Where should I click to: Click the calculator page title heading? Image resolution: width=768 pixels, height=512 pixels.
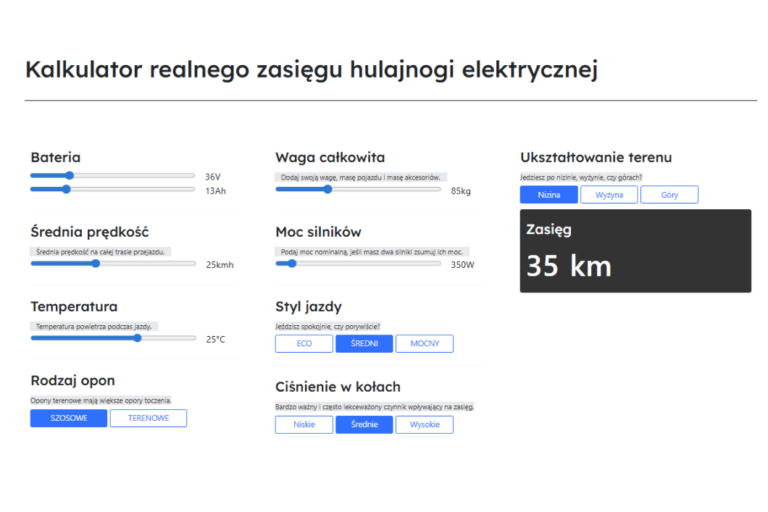coord(311,69)
